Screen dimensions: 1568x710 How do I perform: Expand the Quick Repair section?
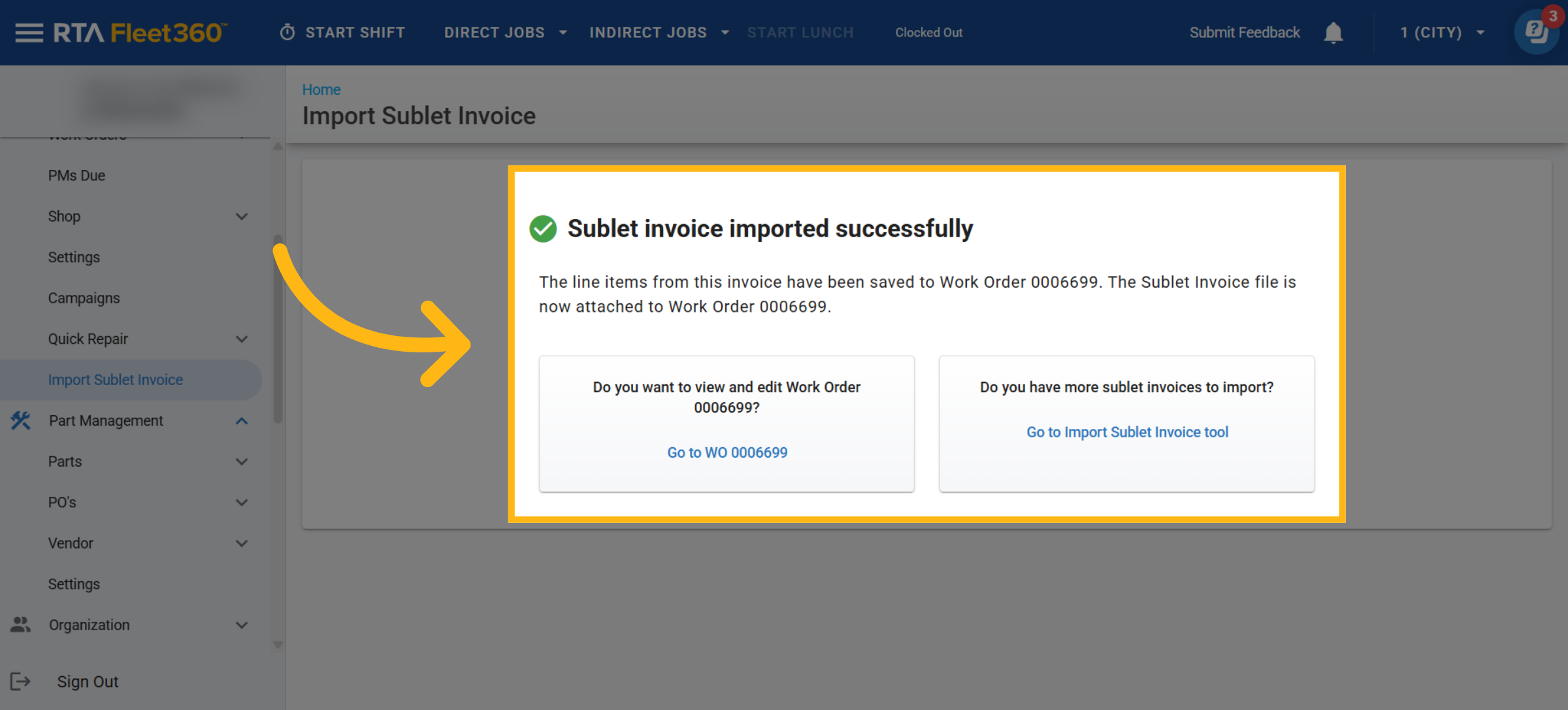(242, 339)
